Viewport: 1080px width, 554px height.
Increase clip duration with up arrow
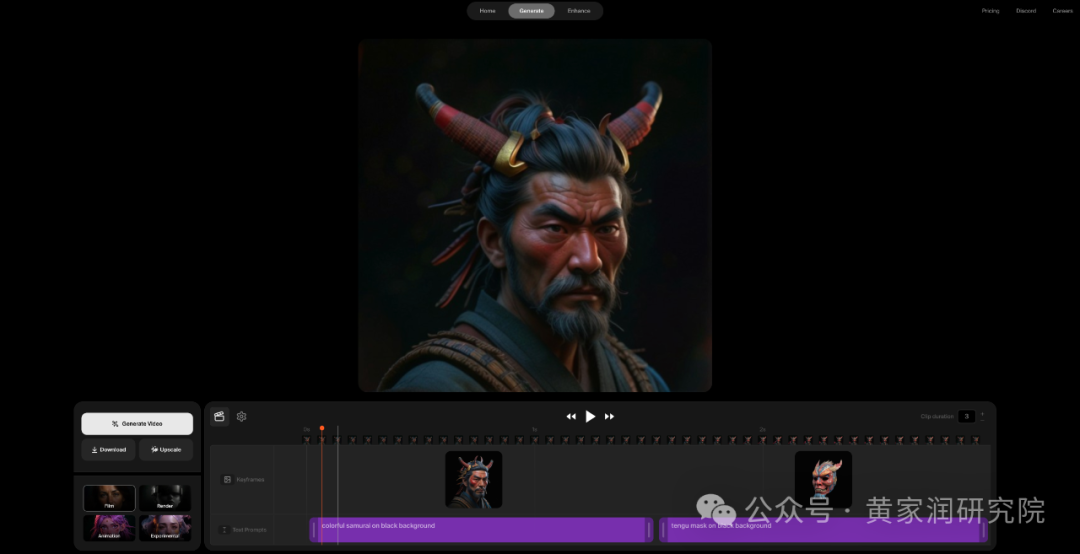pos(982,413)
